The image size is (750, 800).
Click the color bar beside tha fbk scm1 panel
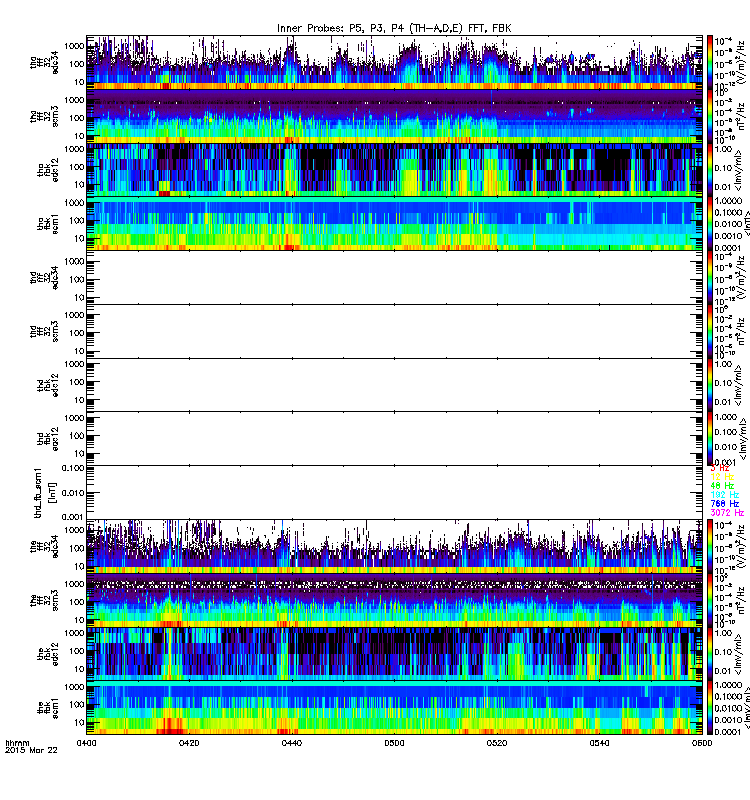pyautogui.click(x=710, y=223)
